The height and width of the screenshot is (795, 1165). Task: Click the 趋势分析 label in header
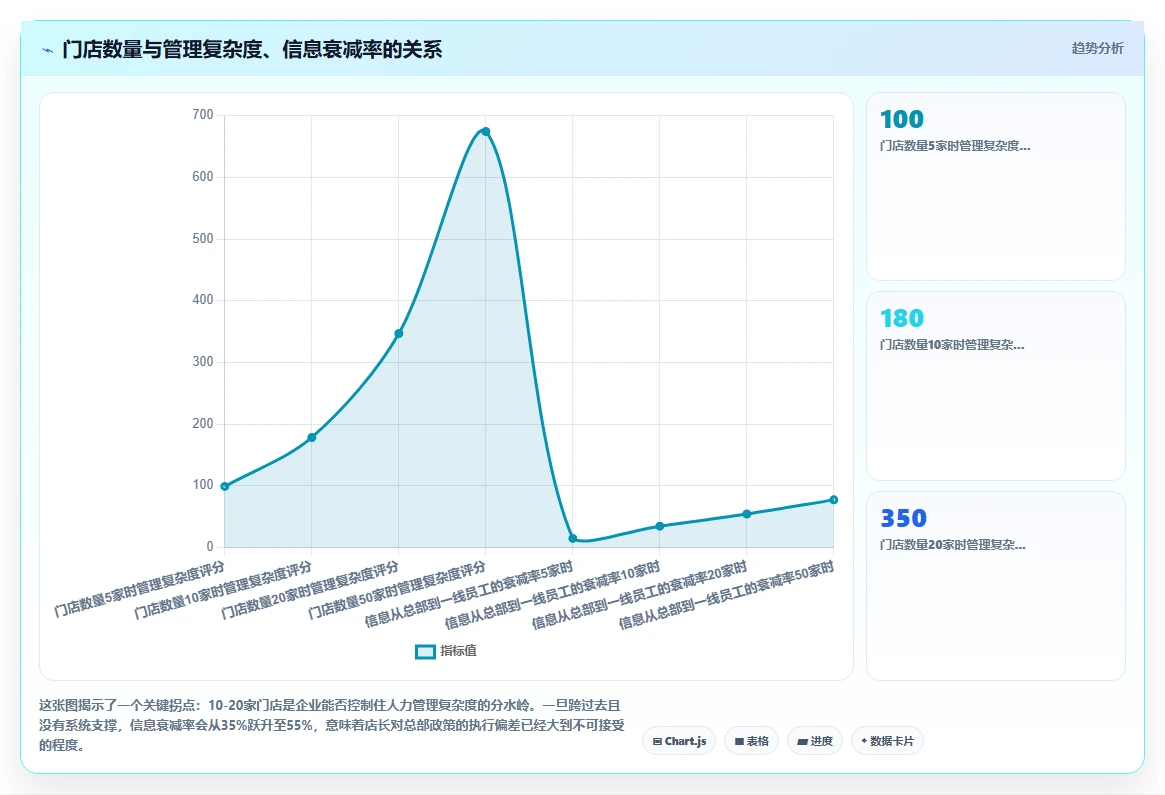click(x=1097, y=48)
